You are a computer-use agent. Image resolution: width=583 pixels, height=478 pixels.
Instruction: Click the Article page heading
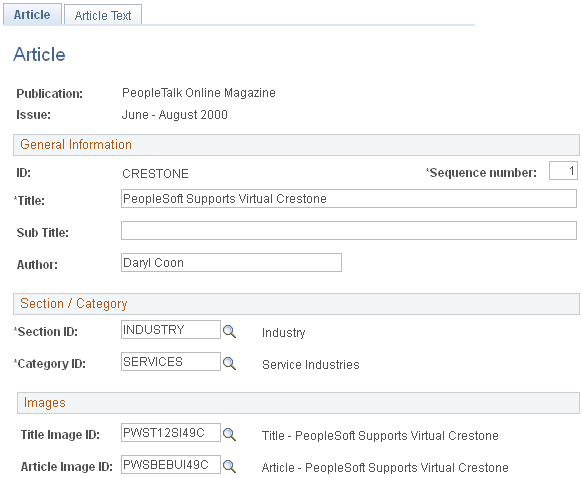pyautogui.click(x=39, y=54)
